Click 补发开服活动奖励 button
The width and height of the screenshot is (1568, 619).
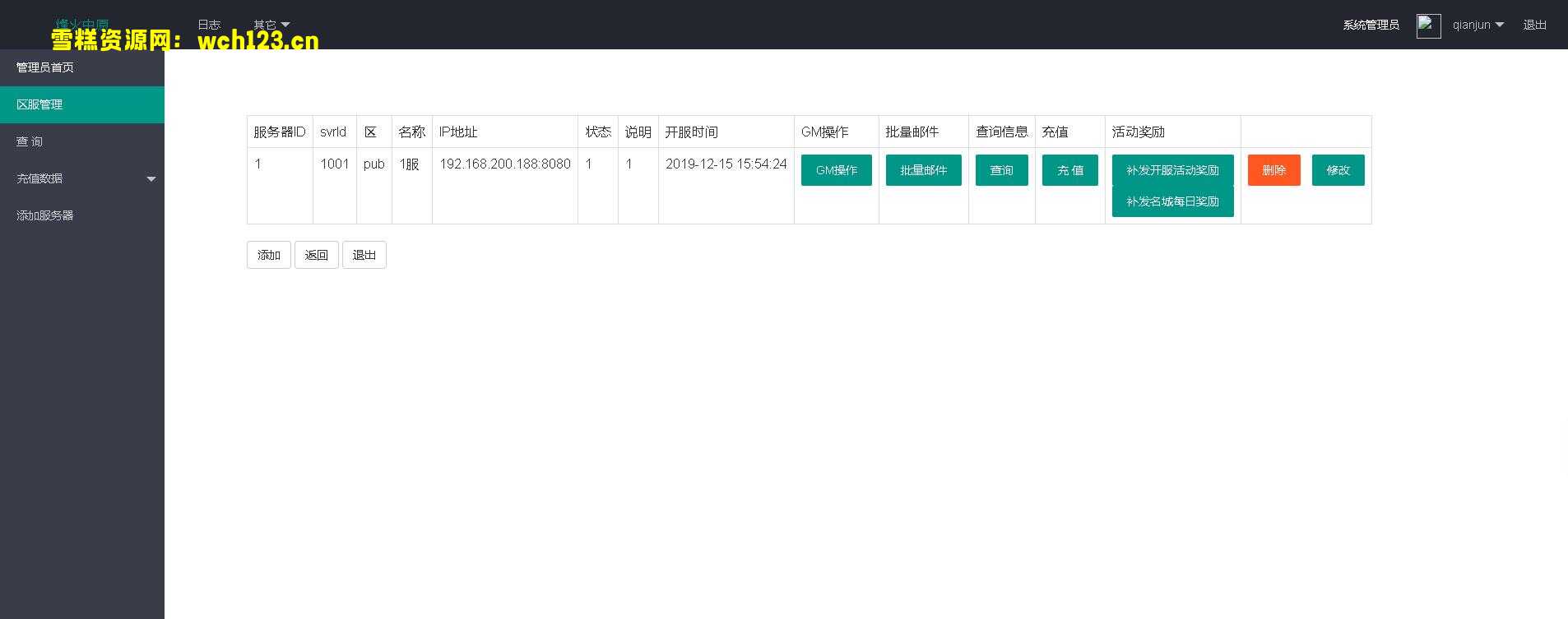point(1172,170)
